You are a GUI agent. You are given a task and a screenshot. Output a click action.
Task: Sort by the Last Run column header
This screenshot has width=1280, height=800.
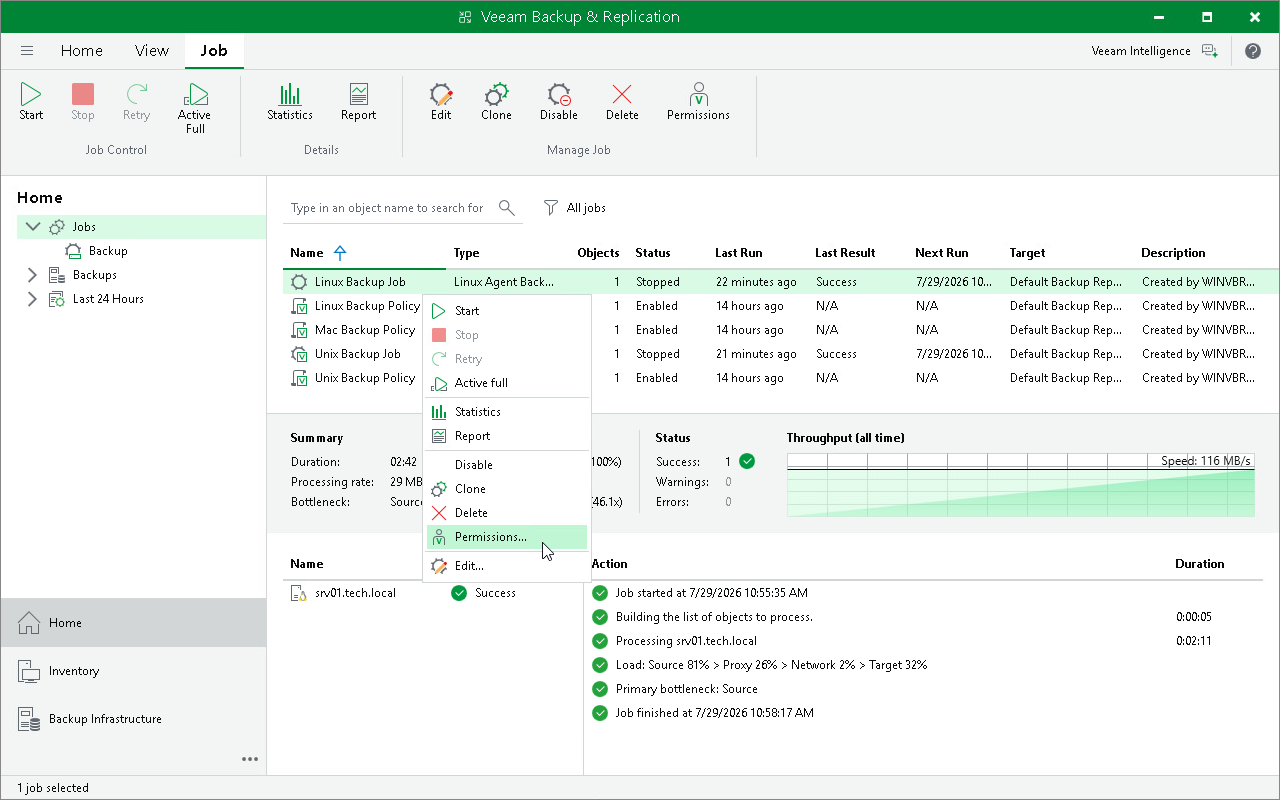point(738,253)
